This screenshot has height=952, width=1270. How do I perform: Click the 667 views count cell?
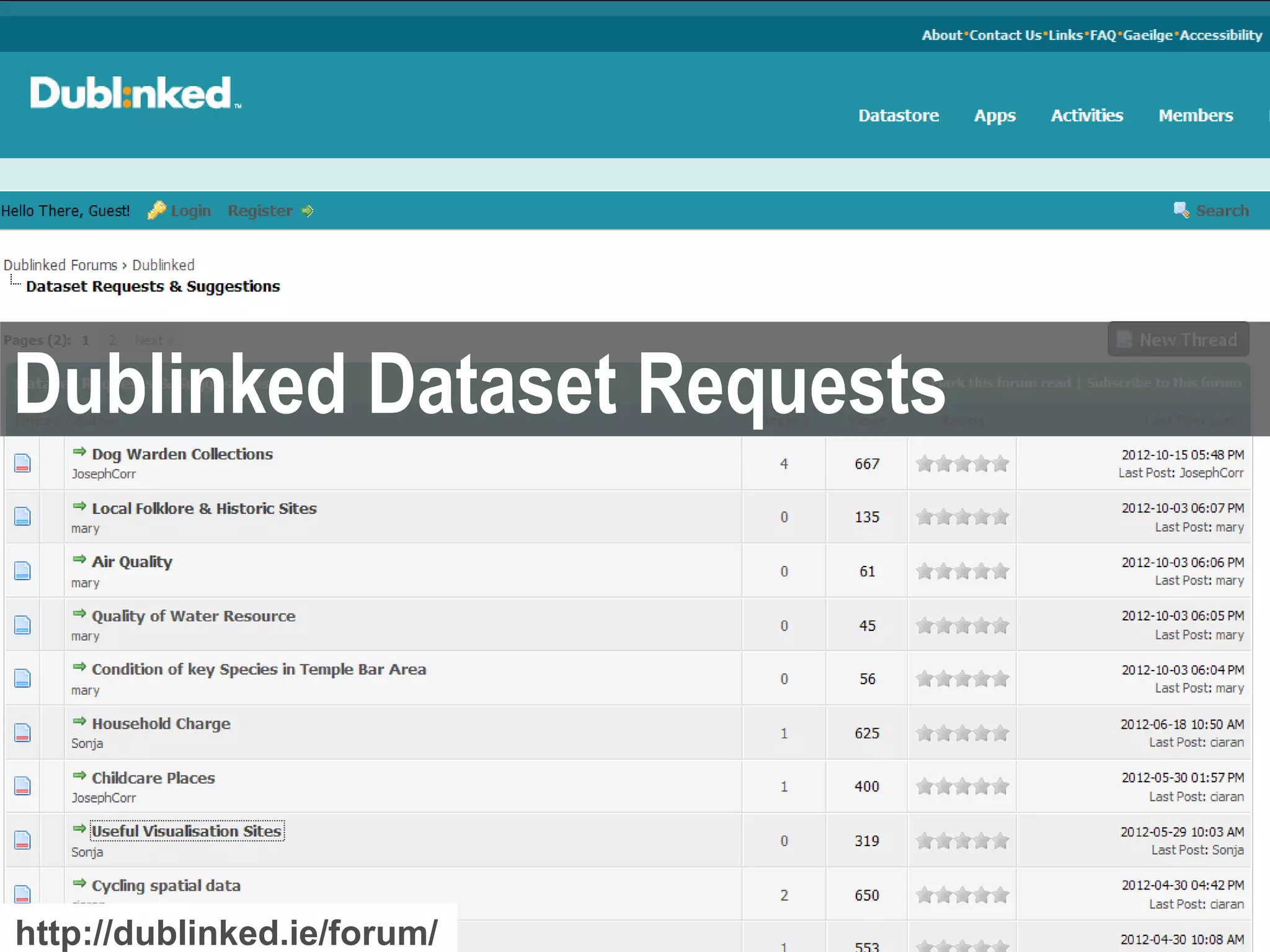pos(867,464)
